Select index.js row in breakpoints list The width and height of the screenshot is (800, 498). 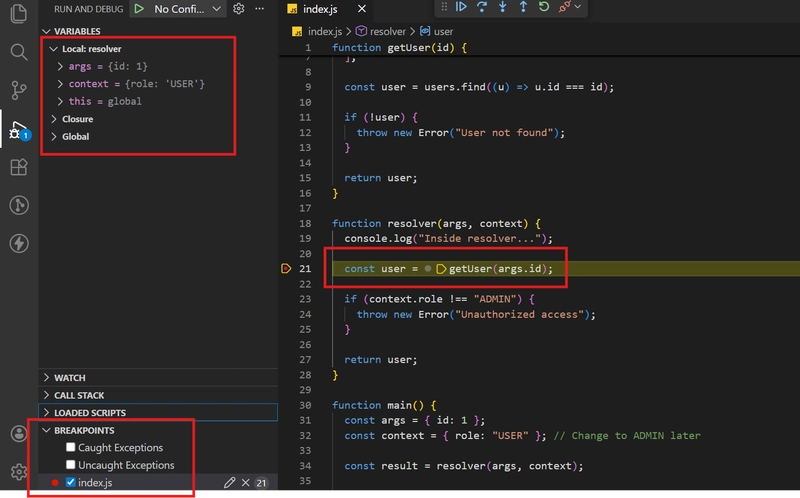coord(158,482)
